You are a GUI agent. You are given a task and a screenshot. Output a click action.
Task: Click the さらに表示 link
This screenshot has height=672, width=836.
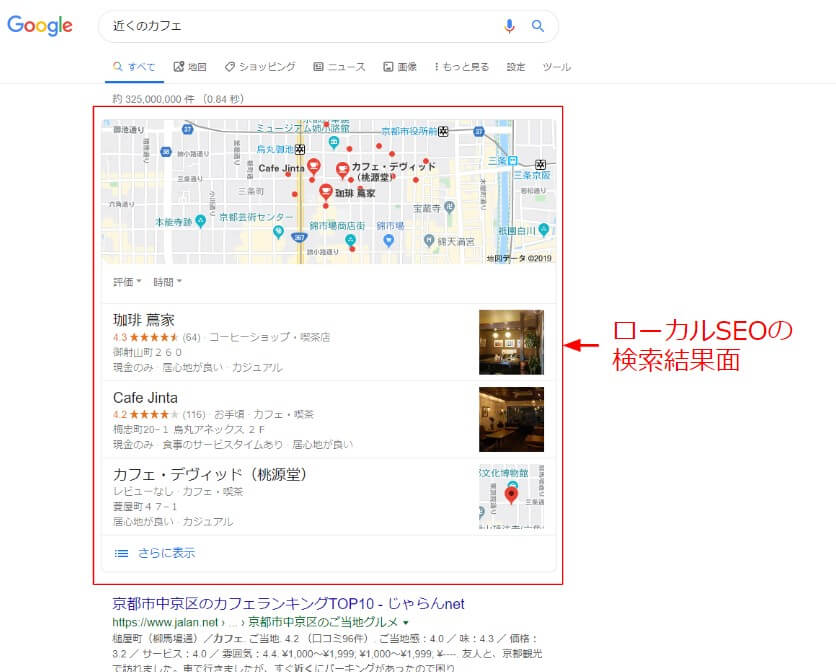coord(166,553)
